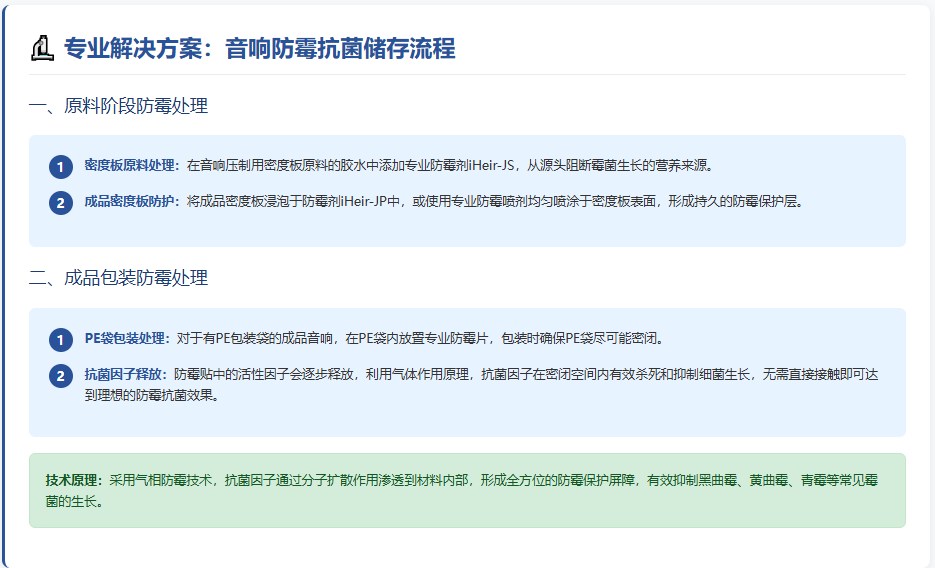
Task: Click the number 1 badge beside PE袋包装处理
Action: 61,340
